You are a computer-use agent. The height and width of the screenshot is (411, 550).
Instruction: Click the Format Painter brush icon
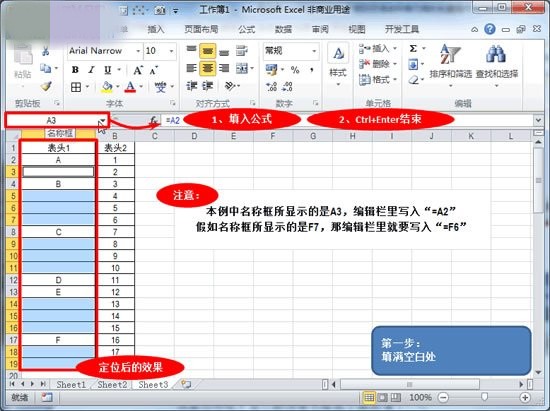click(x=46, y=86)
